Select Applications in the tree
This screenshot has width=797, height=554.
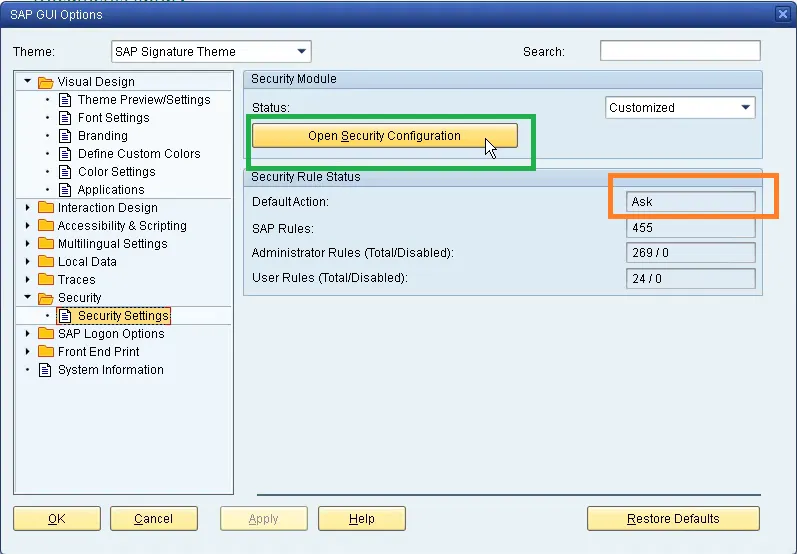coord(111,190)
